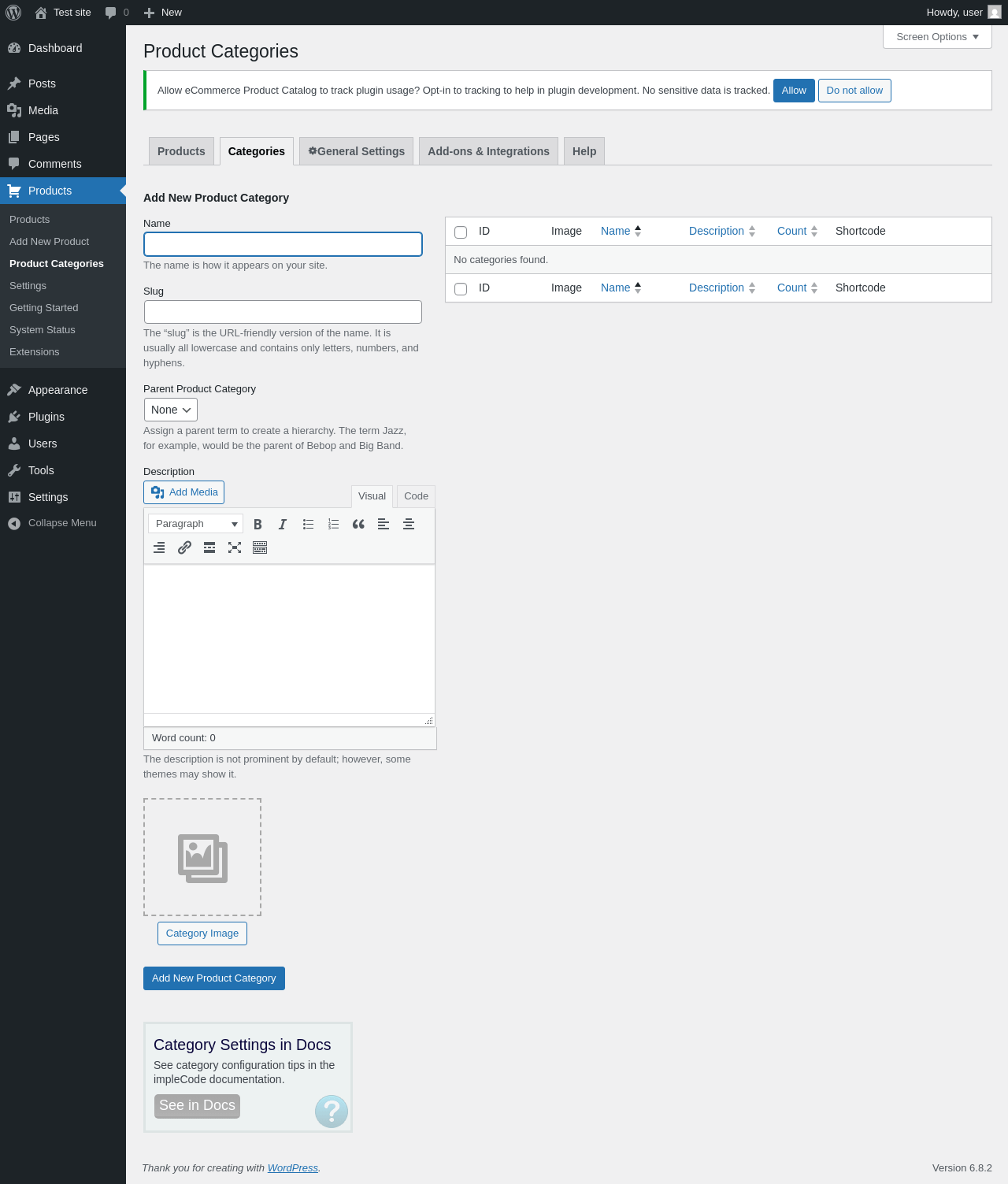Open Posts in the sidebar

[63, 84]
